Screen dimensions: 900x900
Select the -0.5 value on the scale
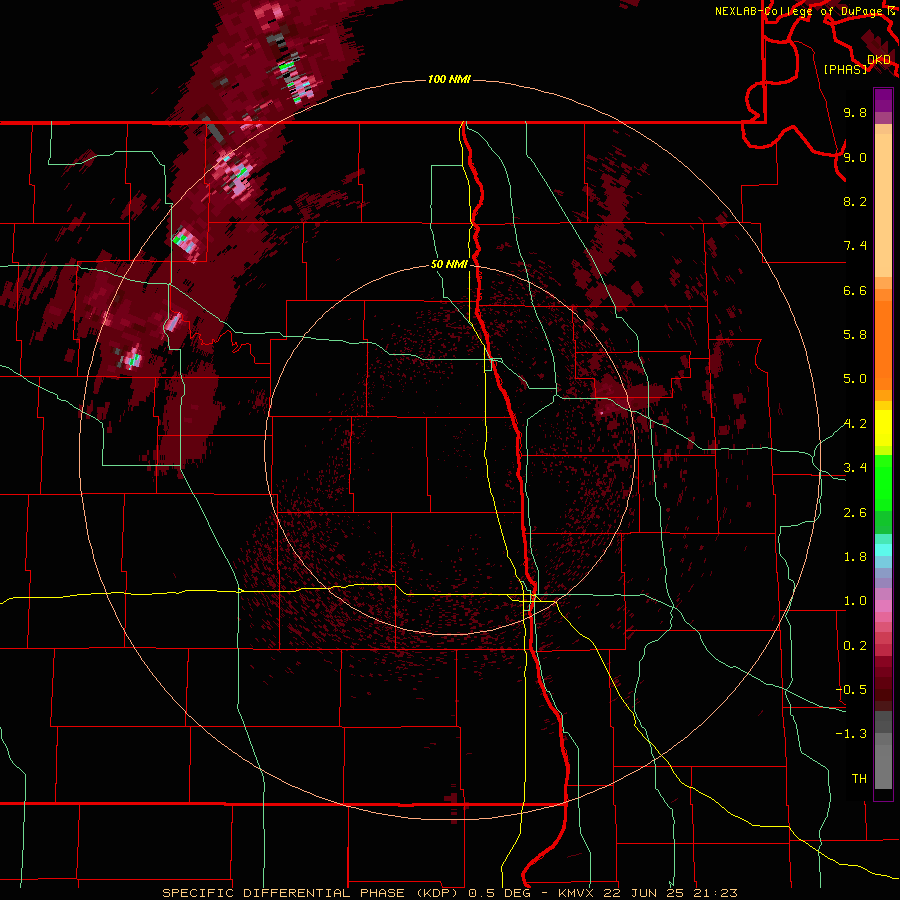click(x=851, y=690)
